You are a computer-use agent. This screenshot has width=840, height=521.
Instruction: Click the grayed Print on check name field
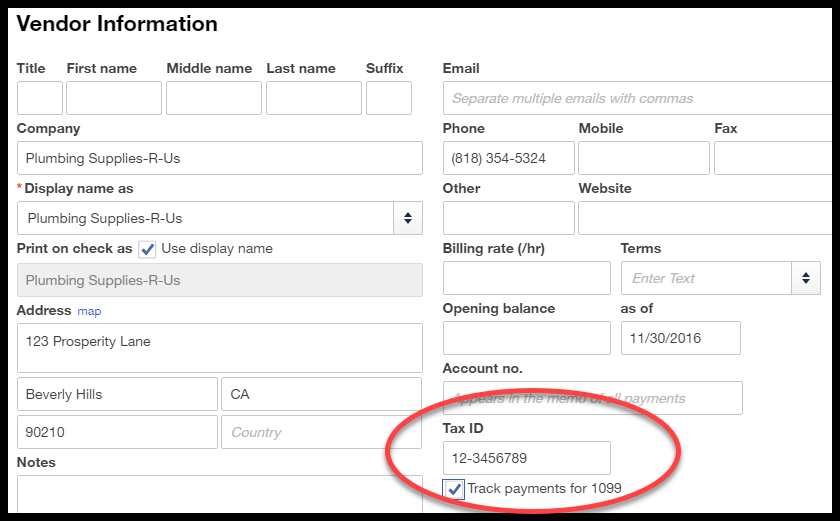click(220, 280)
